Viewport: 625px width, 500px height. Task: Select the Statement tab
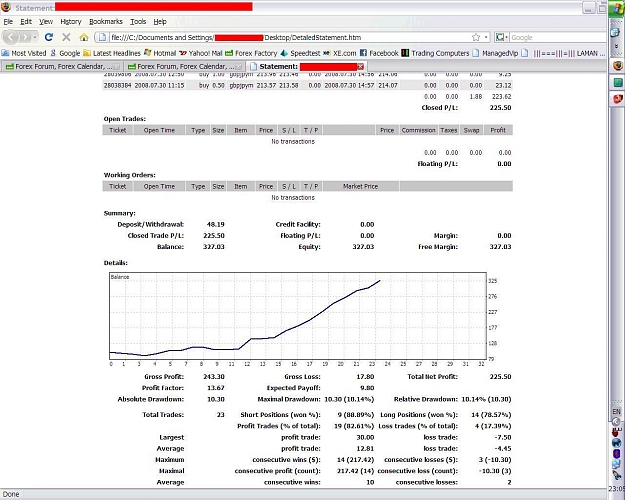tap(306, 67)
